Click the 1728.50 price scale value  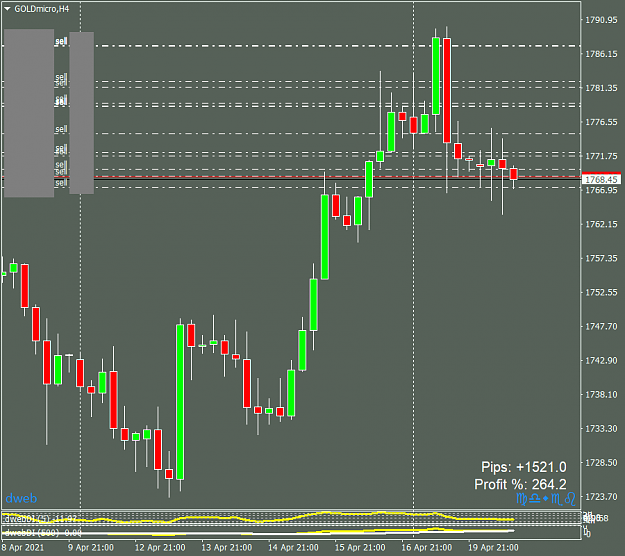click(x=601, y=463)
